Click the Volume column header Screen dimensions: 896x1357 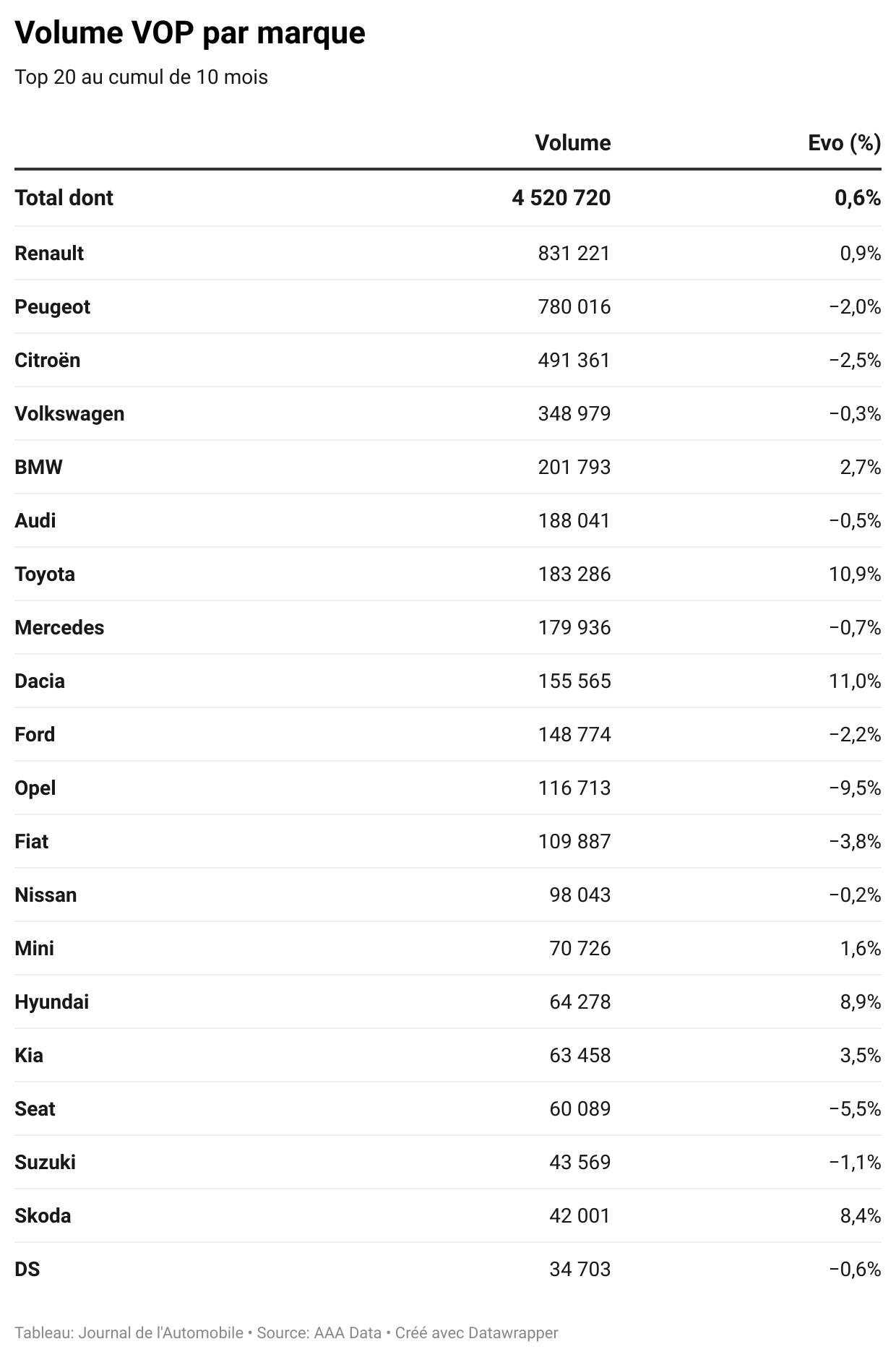pyautogui.click(x=572, y=143)
